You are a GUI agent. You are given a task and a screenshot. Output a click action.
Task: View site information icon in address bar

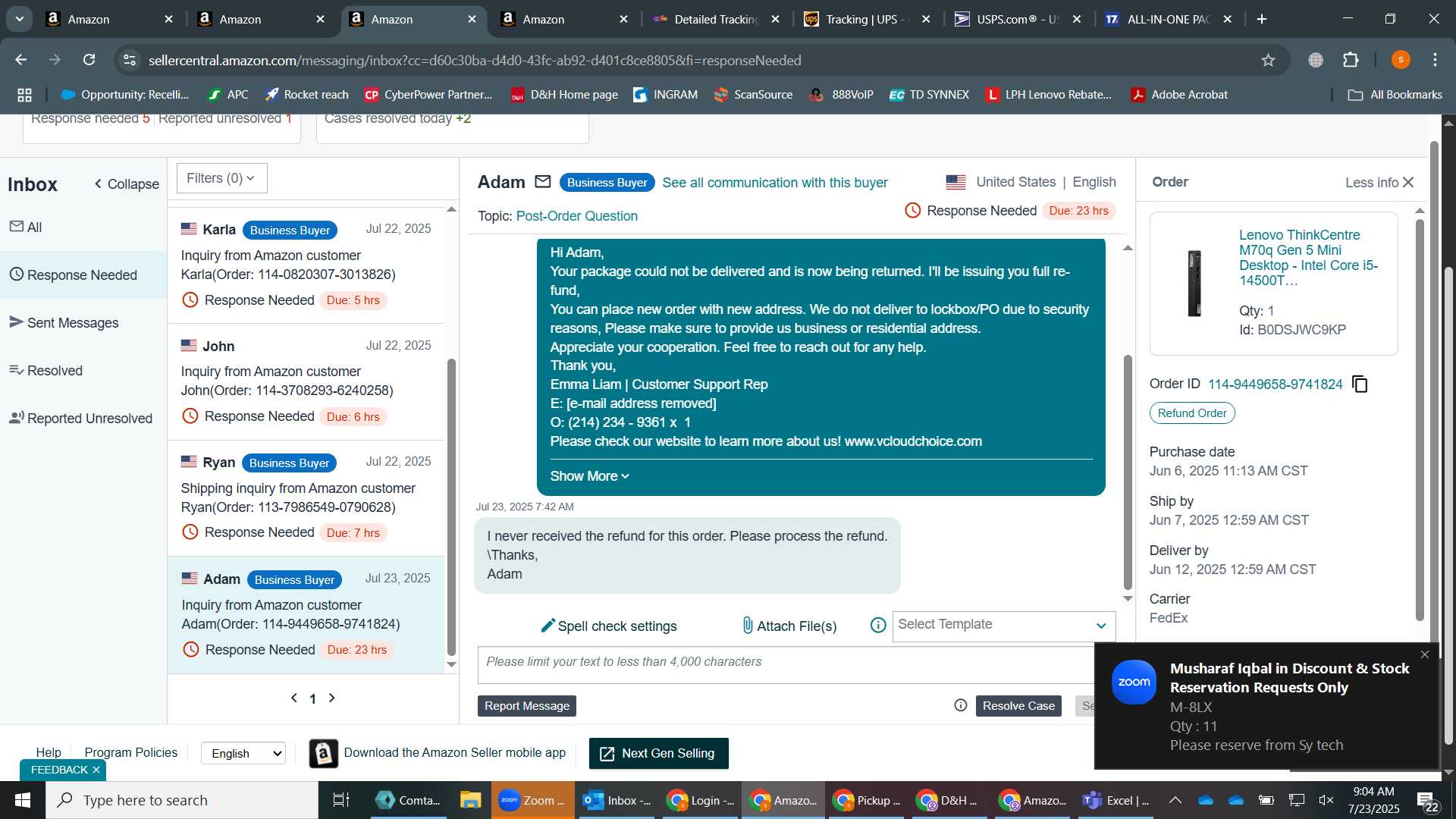pyautogui.click(x=130, y=60)
